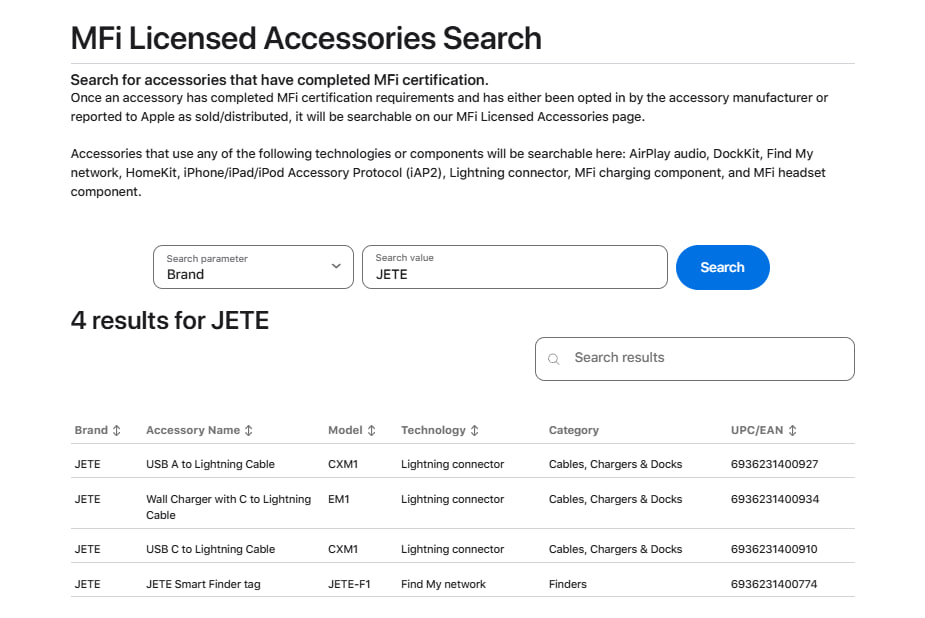Sort by UPC/EAN column arrows

point(792,430)
